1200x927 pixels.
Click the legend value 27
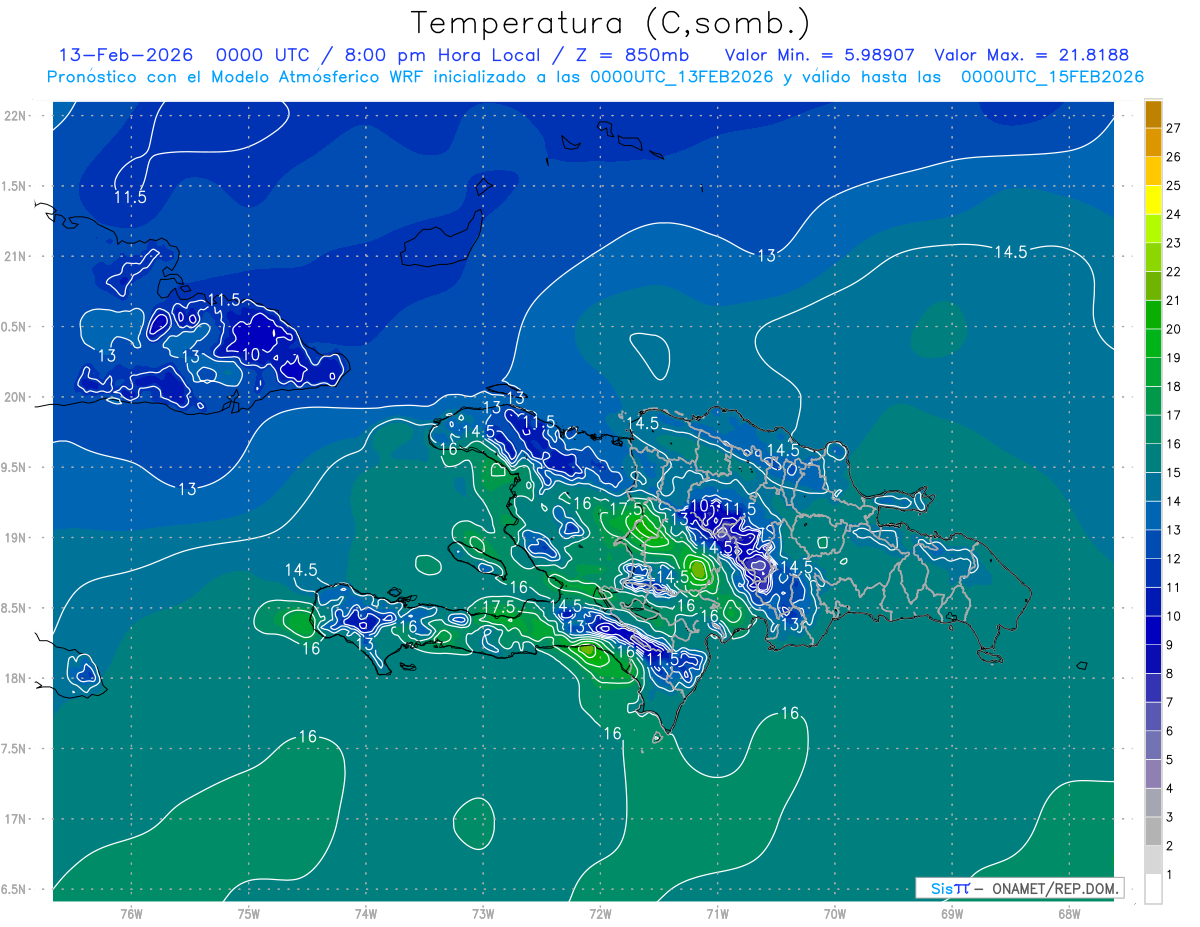1174,128
